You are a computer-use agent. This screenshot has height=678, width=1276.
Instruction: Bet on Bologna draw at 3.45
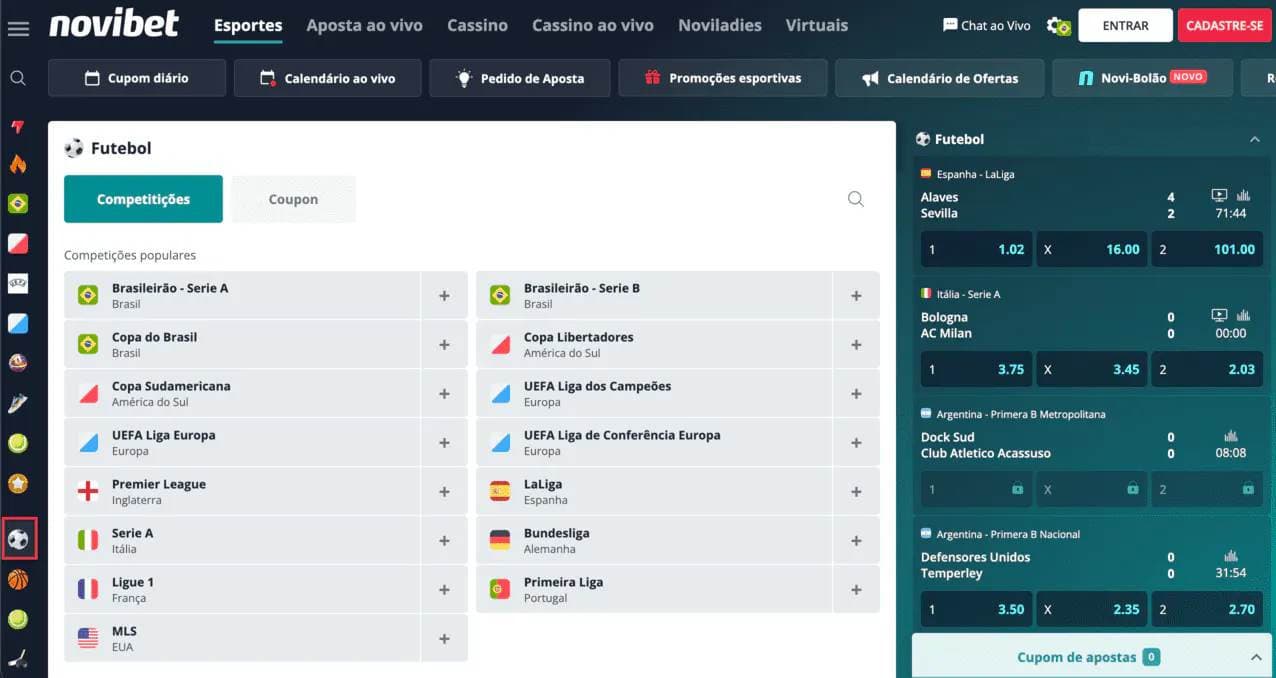pyautogui.click(x=1092, y=369)
